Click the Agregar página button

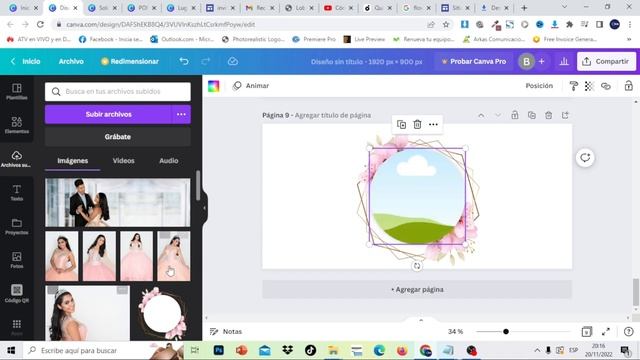click(x=417, y=289)
